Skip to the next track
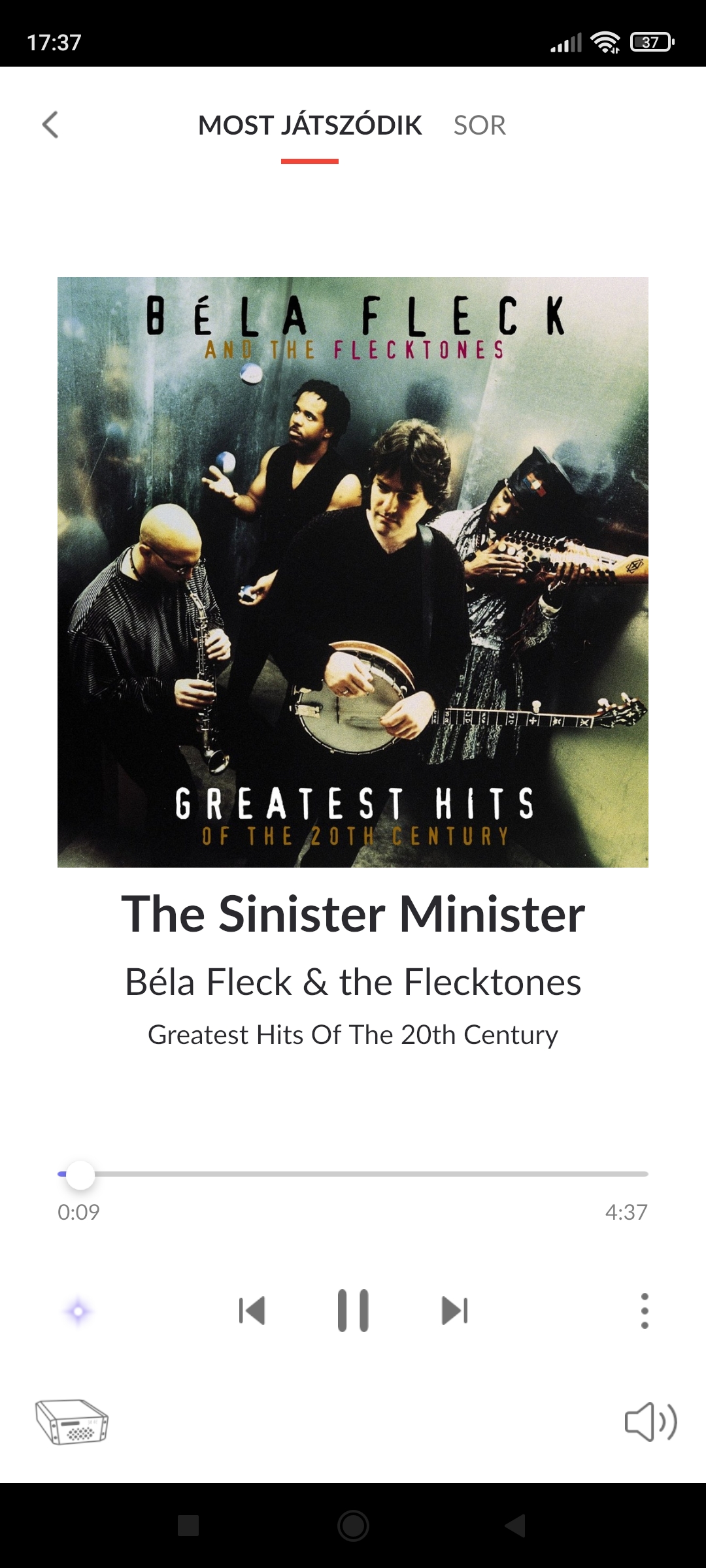 point(455,1311)
